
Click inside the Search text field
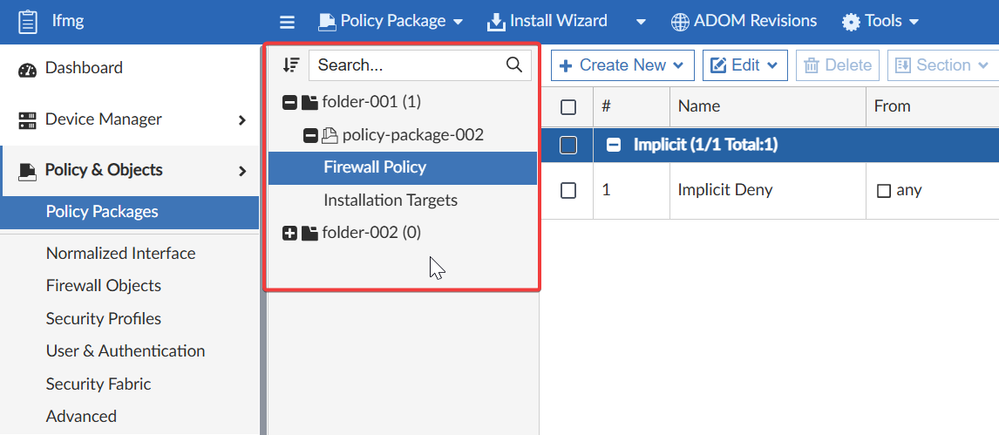405,65
